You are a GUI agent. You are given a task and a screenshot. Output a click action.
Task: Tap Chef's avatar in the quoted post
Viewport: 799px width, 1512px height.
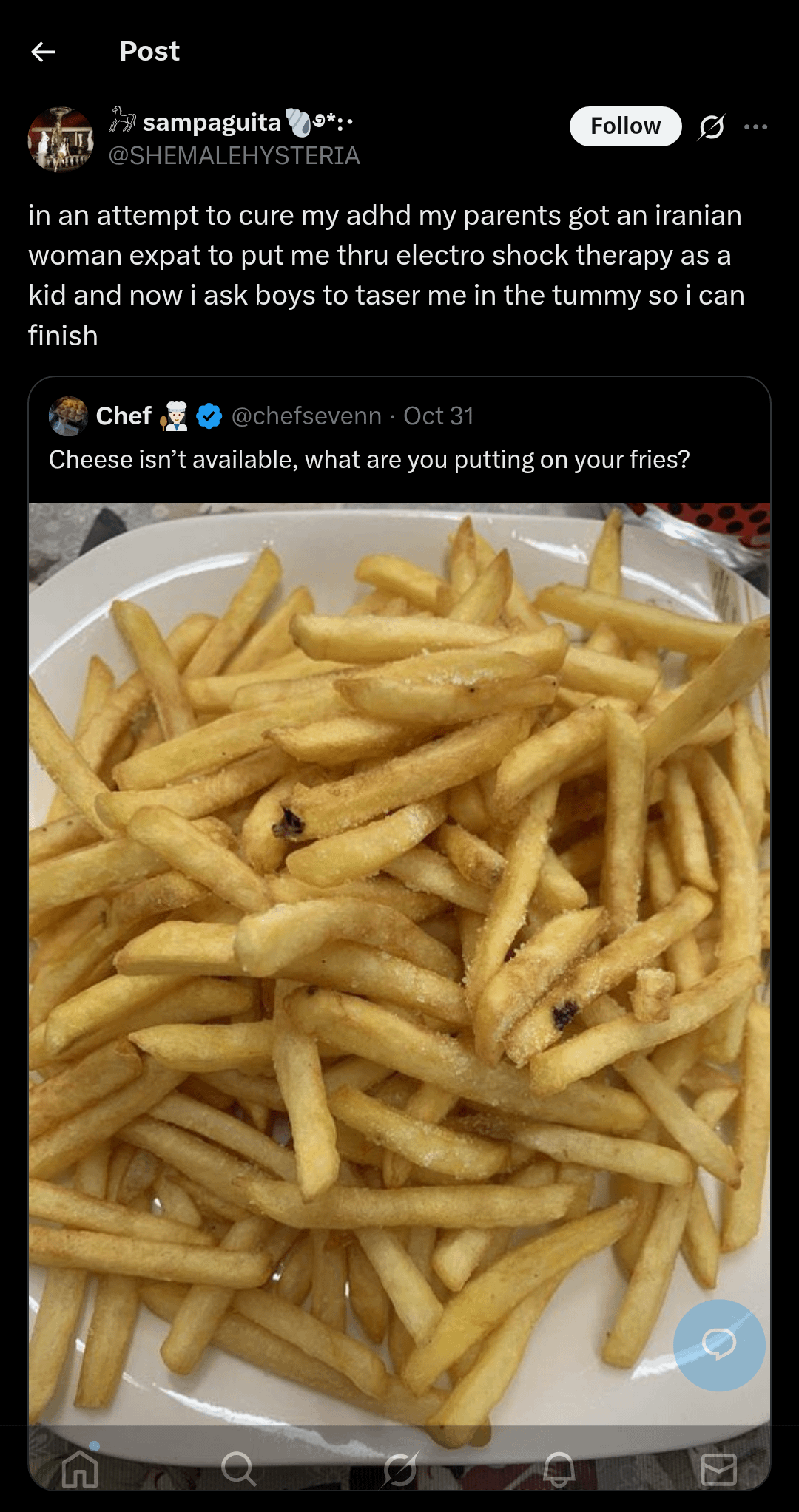point(68,416)
